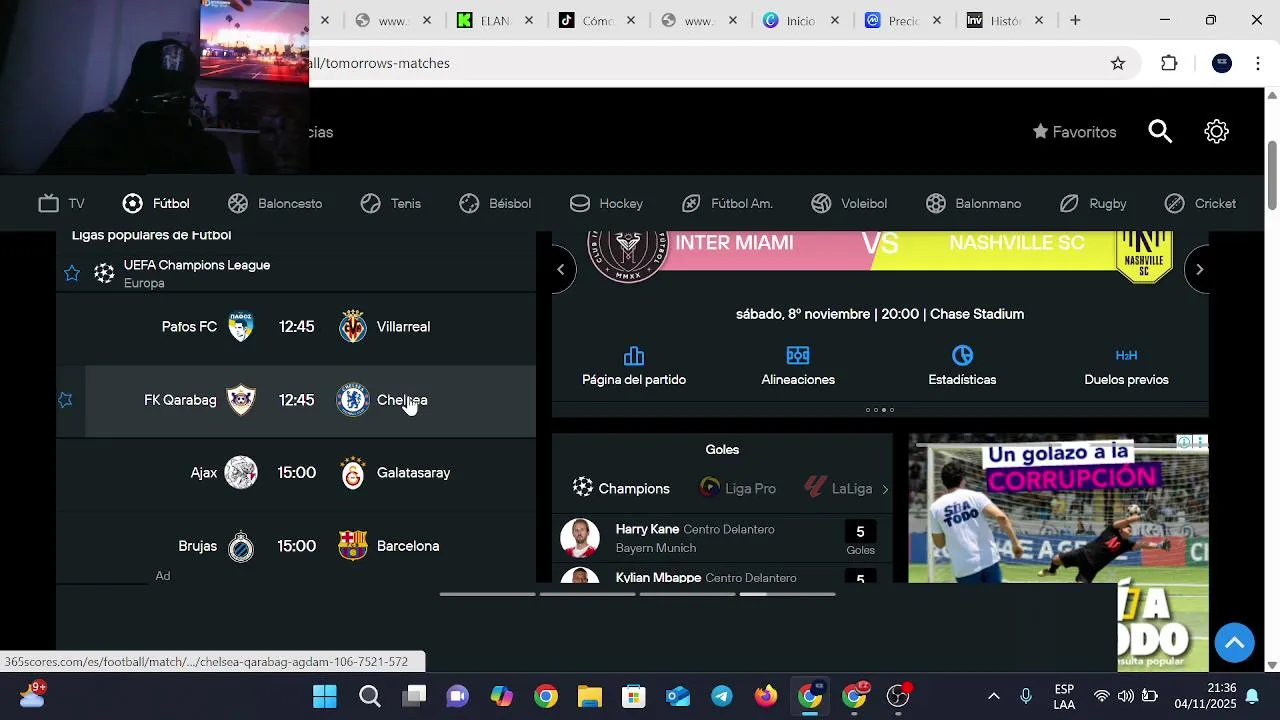Open the TV section
Screen dimensions: 1280x720
(x=61, y=204)
